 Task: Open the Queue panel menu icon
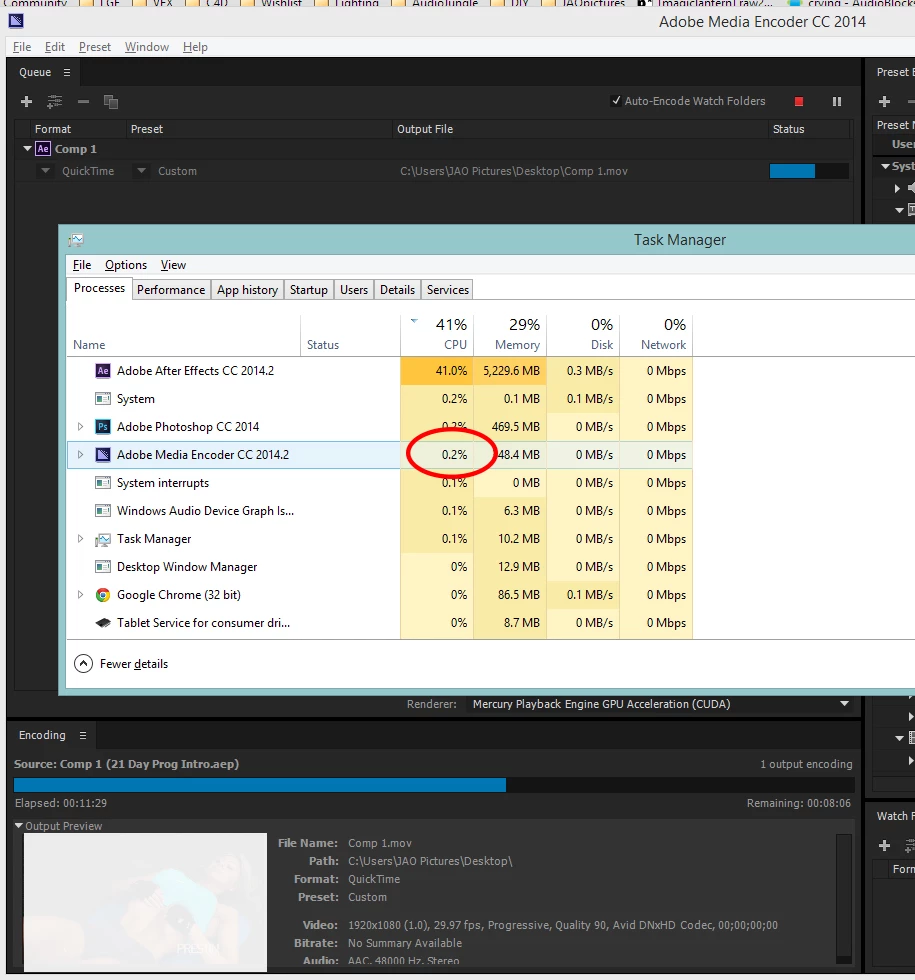click(x=67, y=72)
